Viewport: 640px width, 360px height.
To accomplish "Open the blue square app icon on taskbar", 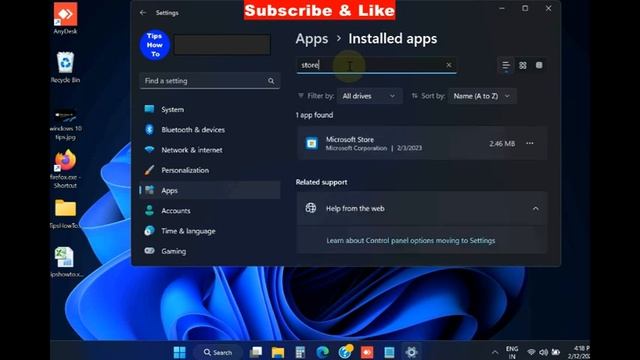I will [389, 352].
